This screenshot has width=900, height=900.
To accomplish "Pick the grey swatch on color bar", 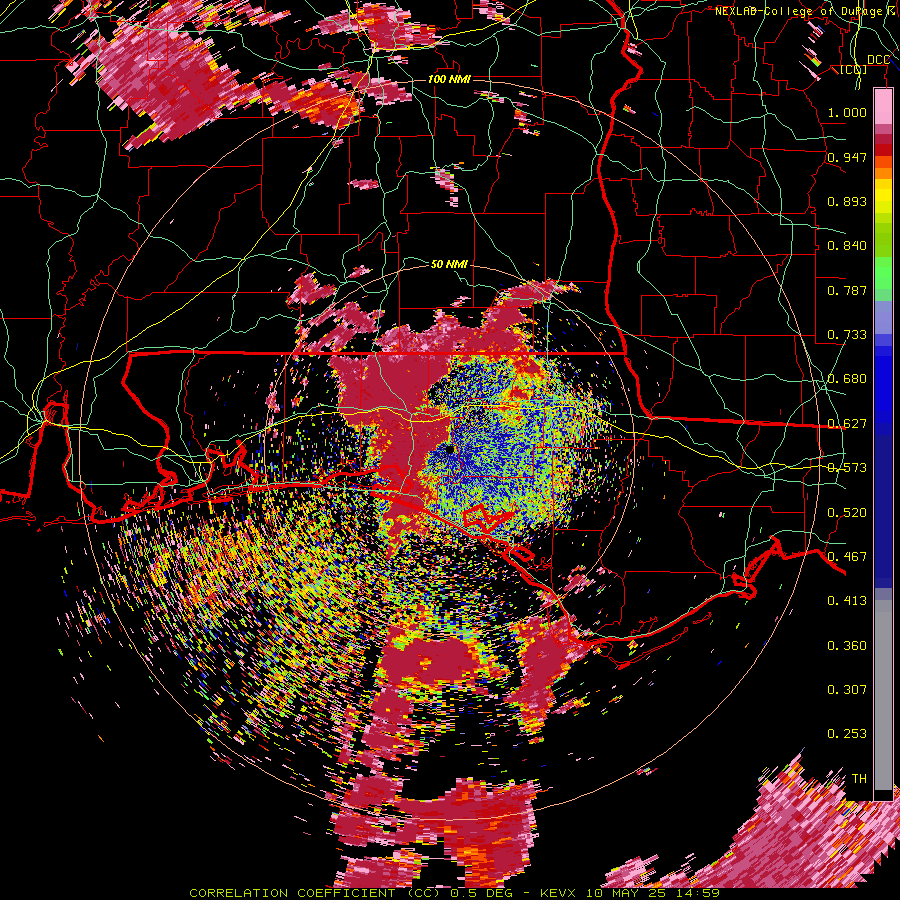I will [883, 695].
